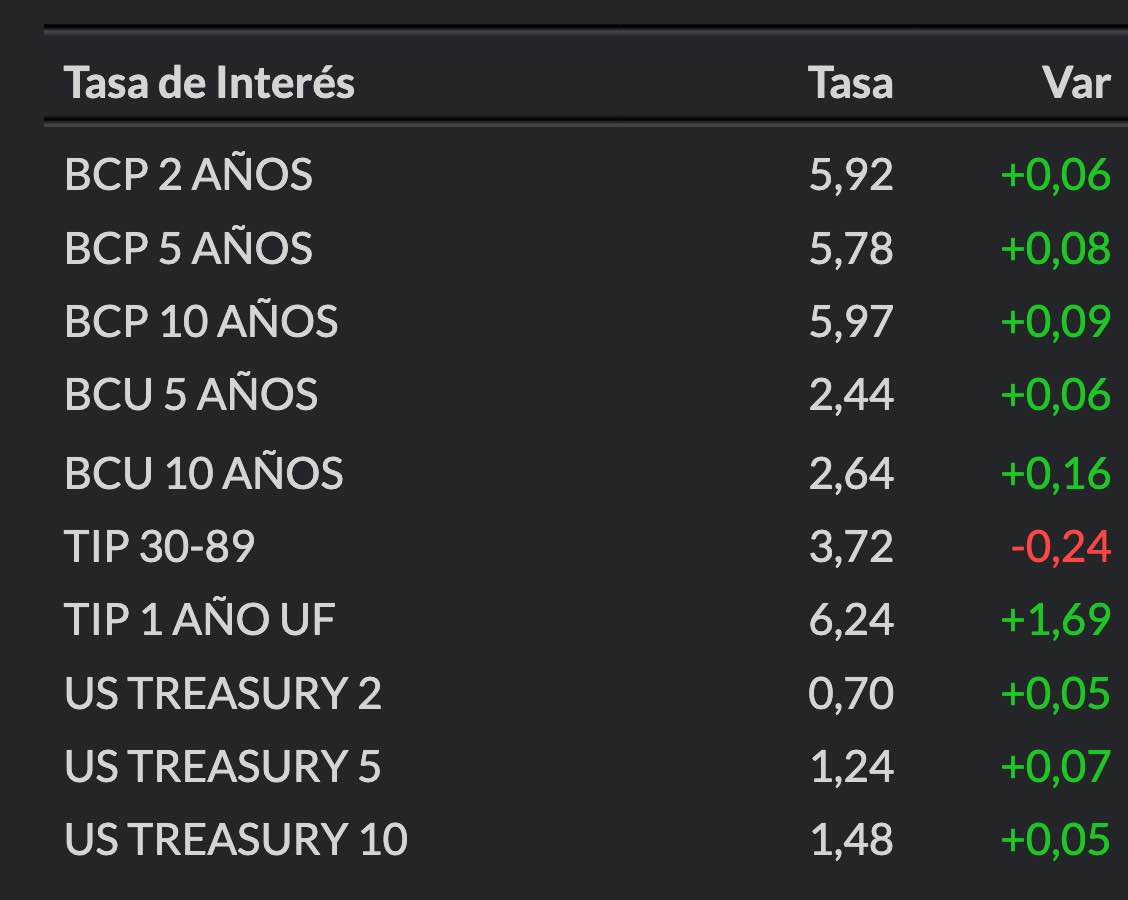Screen dimensions: 1128x900
Task: Click the green +1,69 variation value
Action: [x=1055, y=620]
